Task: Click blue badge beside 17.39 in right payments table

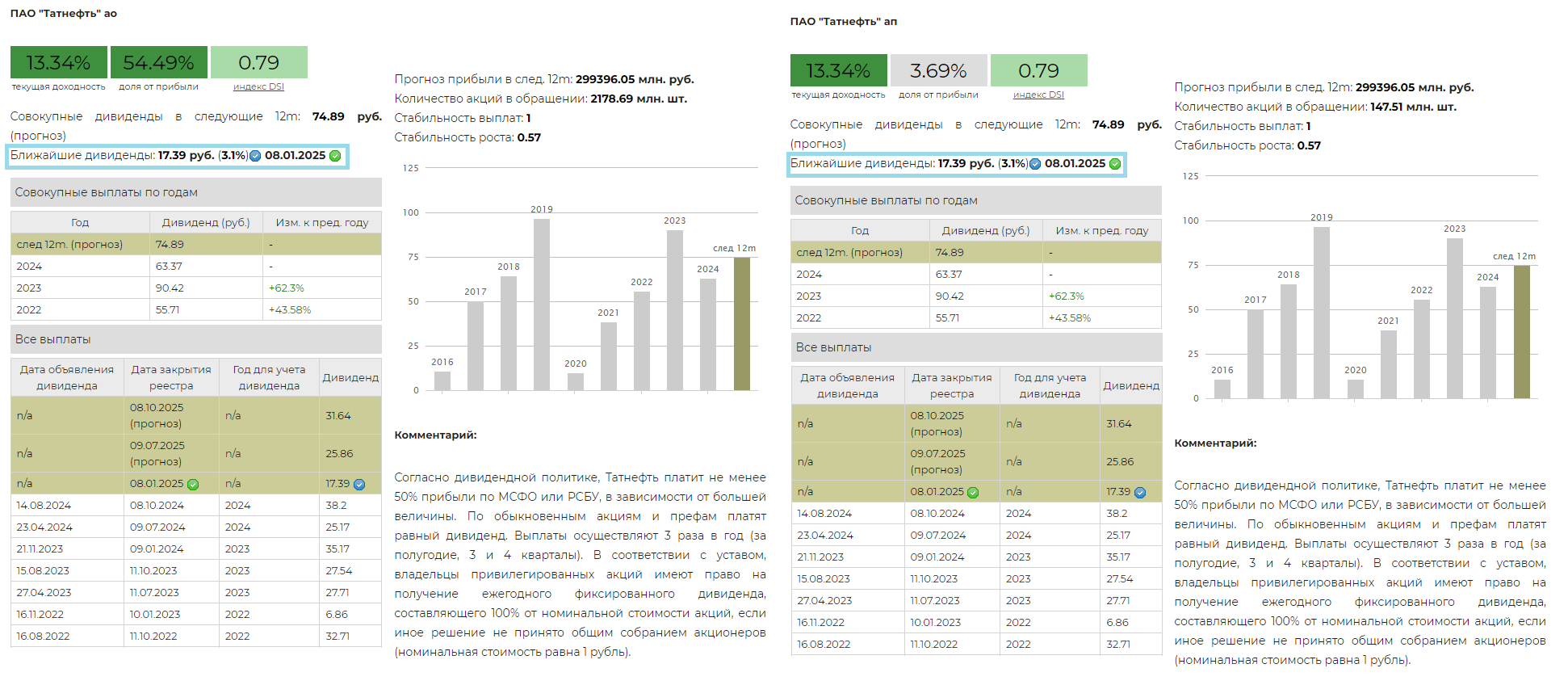Action: [x=1140, y=493]
